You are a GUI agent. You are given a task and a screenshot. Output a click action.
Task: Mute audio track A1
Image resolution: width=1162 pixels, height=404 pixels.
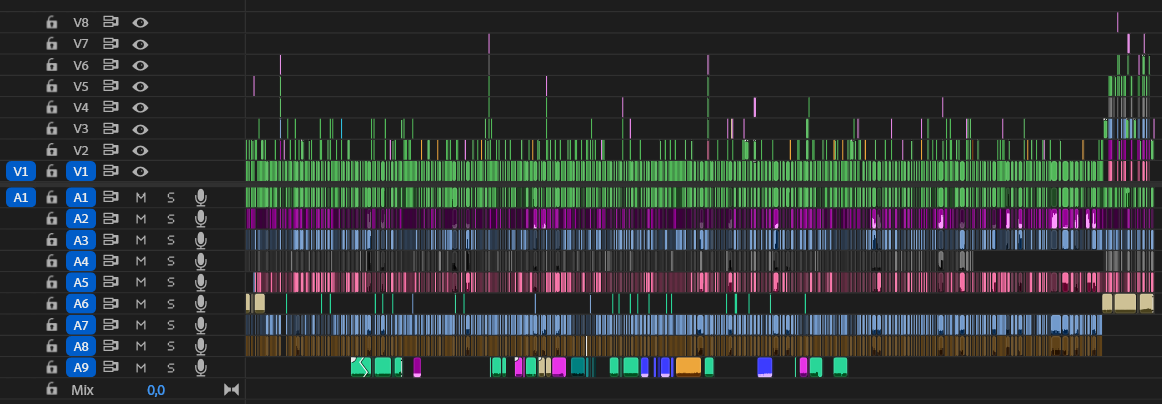coord(141,197)
